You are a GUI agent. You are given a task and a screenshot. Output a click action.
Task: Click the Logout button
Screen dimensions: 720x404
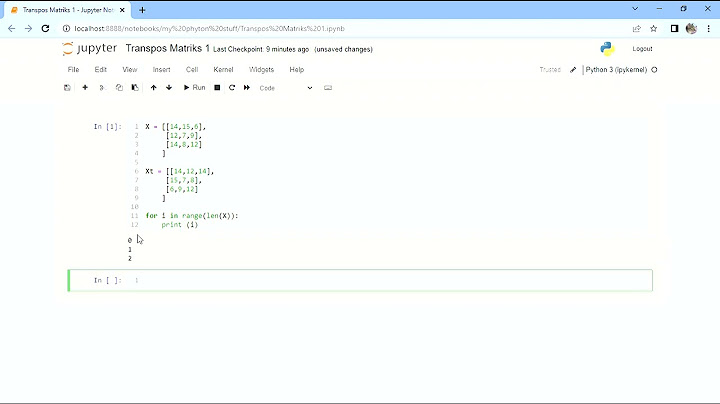click(642, 49)
